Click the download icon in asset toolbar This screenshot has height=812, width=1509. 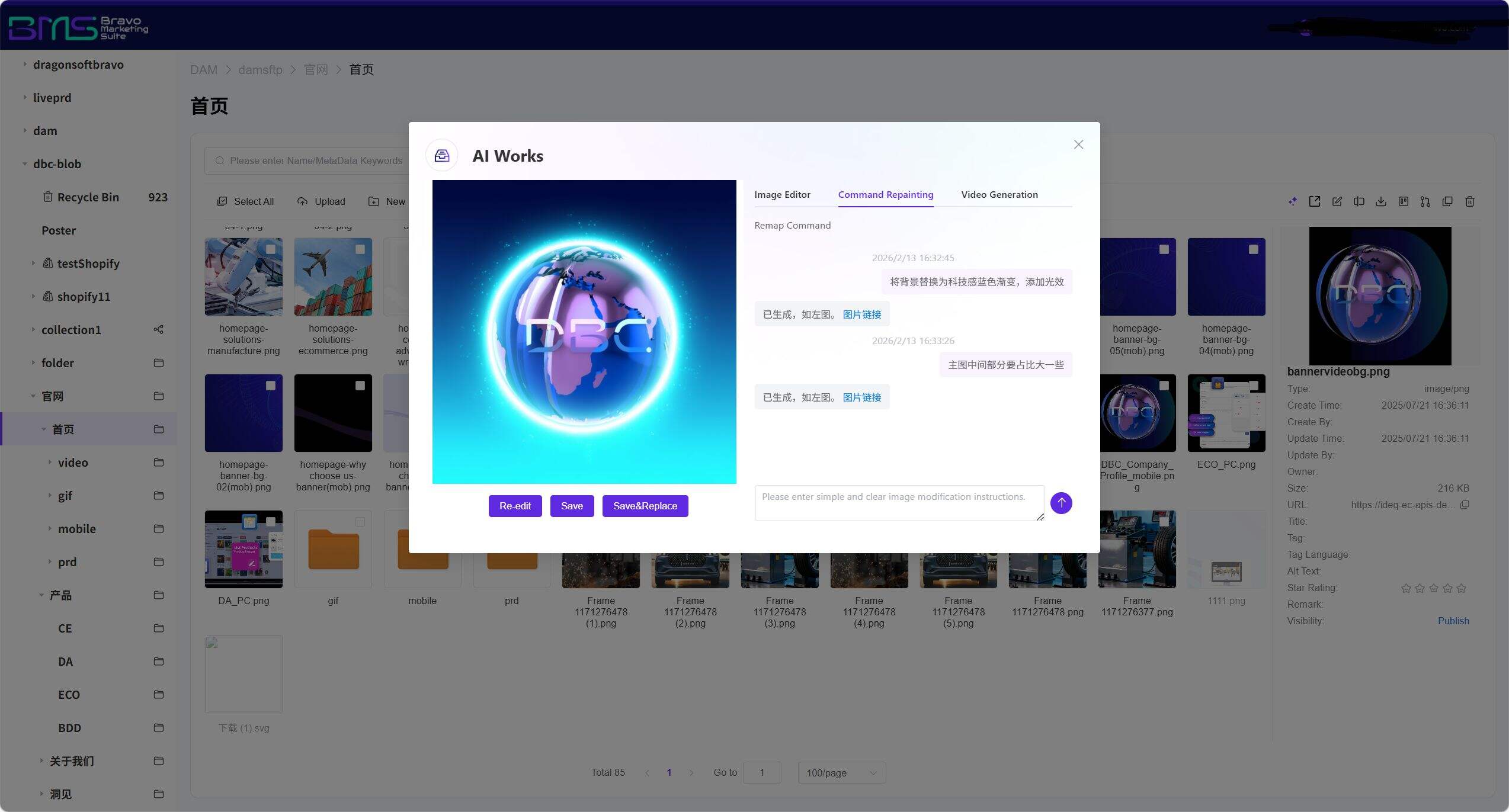tap(1381, 201)
